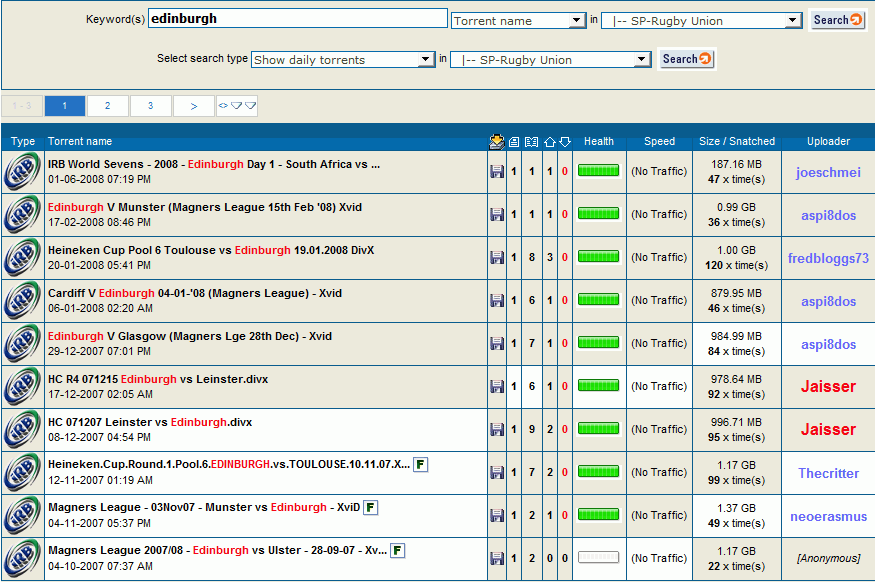The width and height of the screenshot is (875, 582).
Task: Open uploader Thecritter profile
Action: point(828,473)
